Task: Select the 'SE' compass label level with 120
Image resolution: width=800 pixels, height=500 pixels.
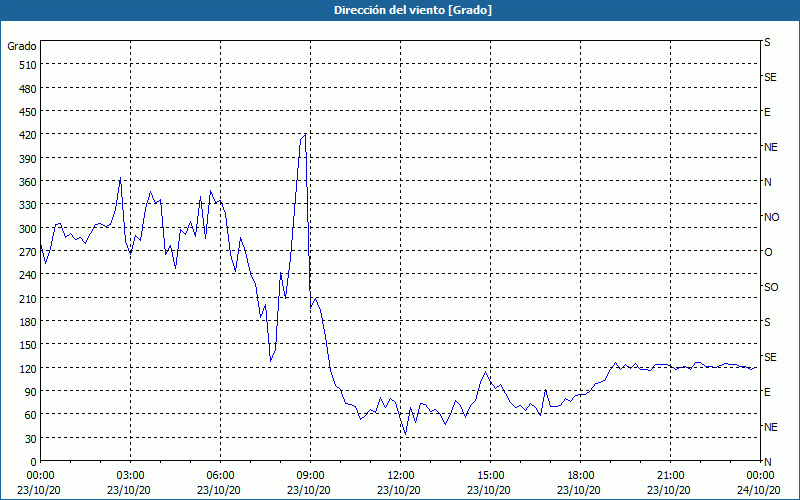Action: [770, 357]
